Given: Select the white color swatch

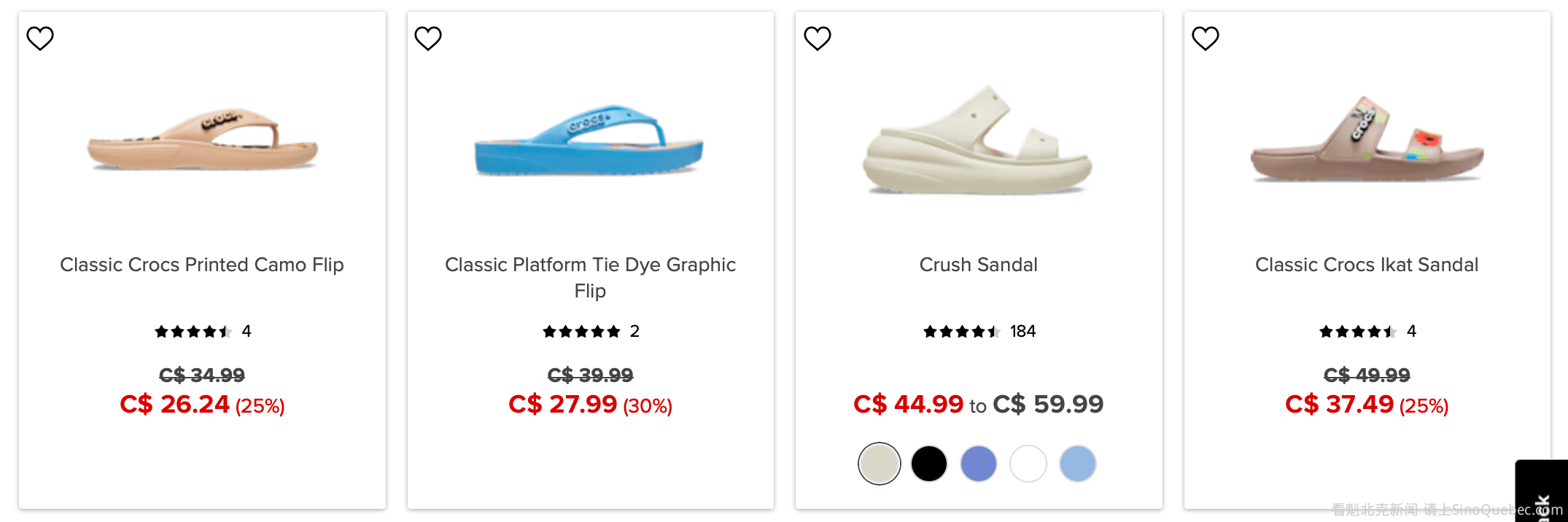Looking at the screenshot, I should (x=1028, y=464).
